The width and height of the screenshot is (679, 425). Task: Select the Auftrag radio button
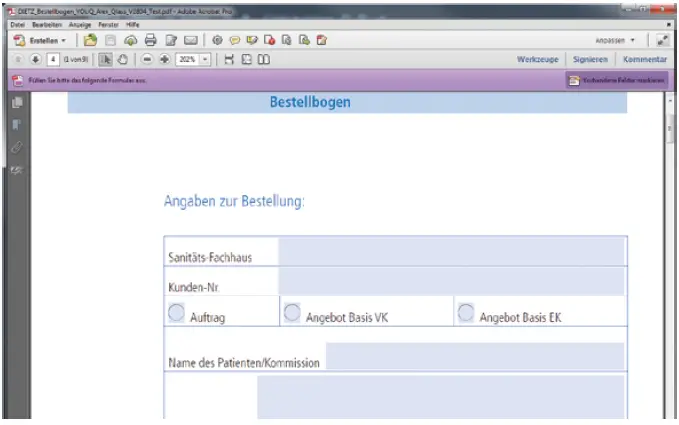pyautogui.click(x=176, y=313)
